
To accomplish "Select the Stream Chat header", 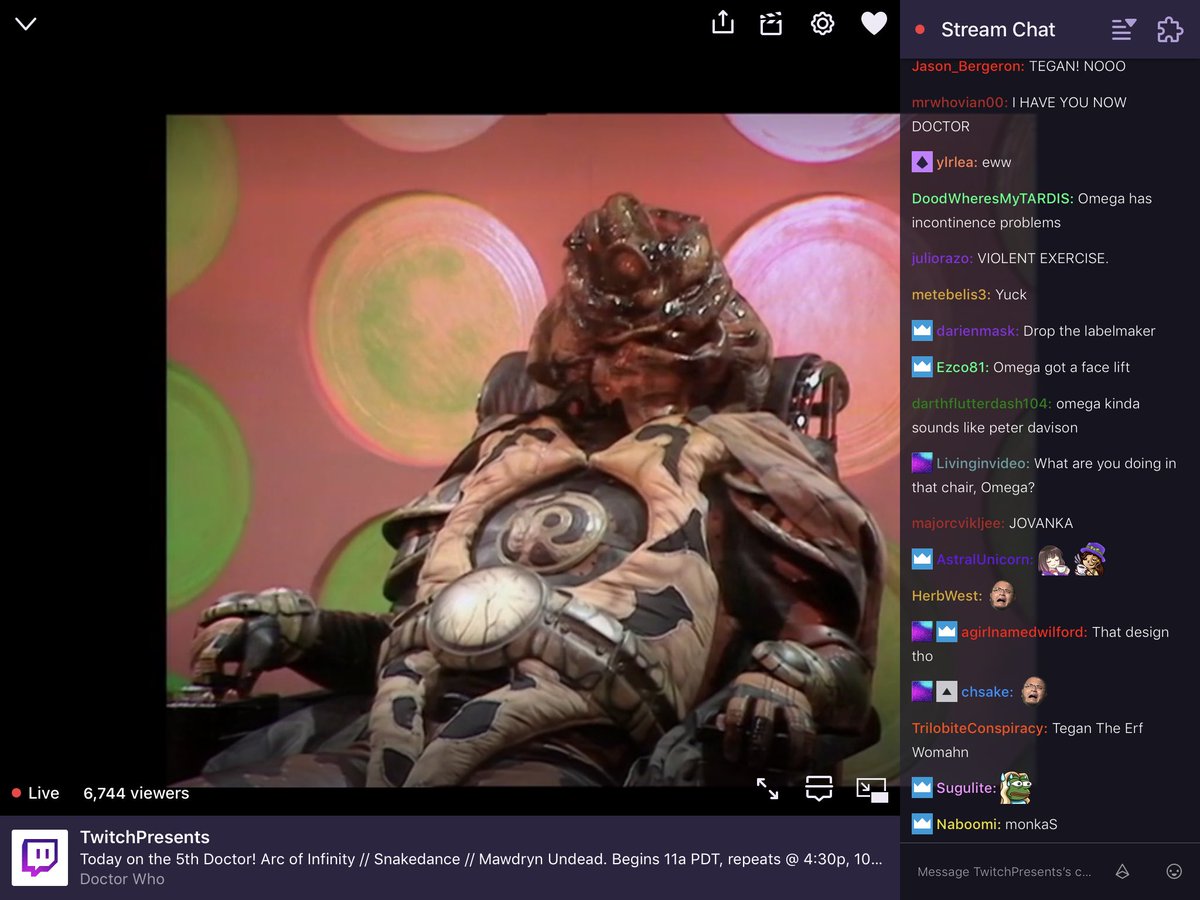I will [x=997, y=30].
